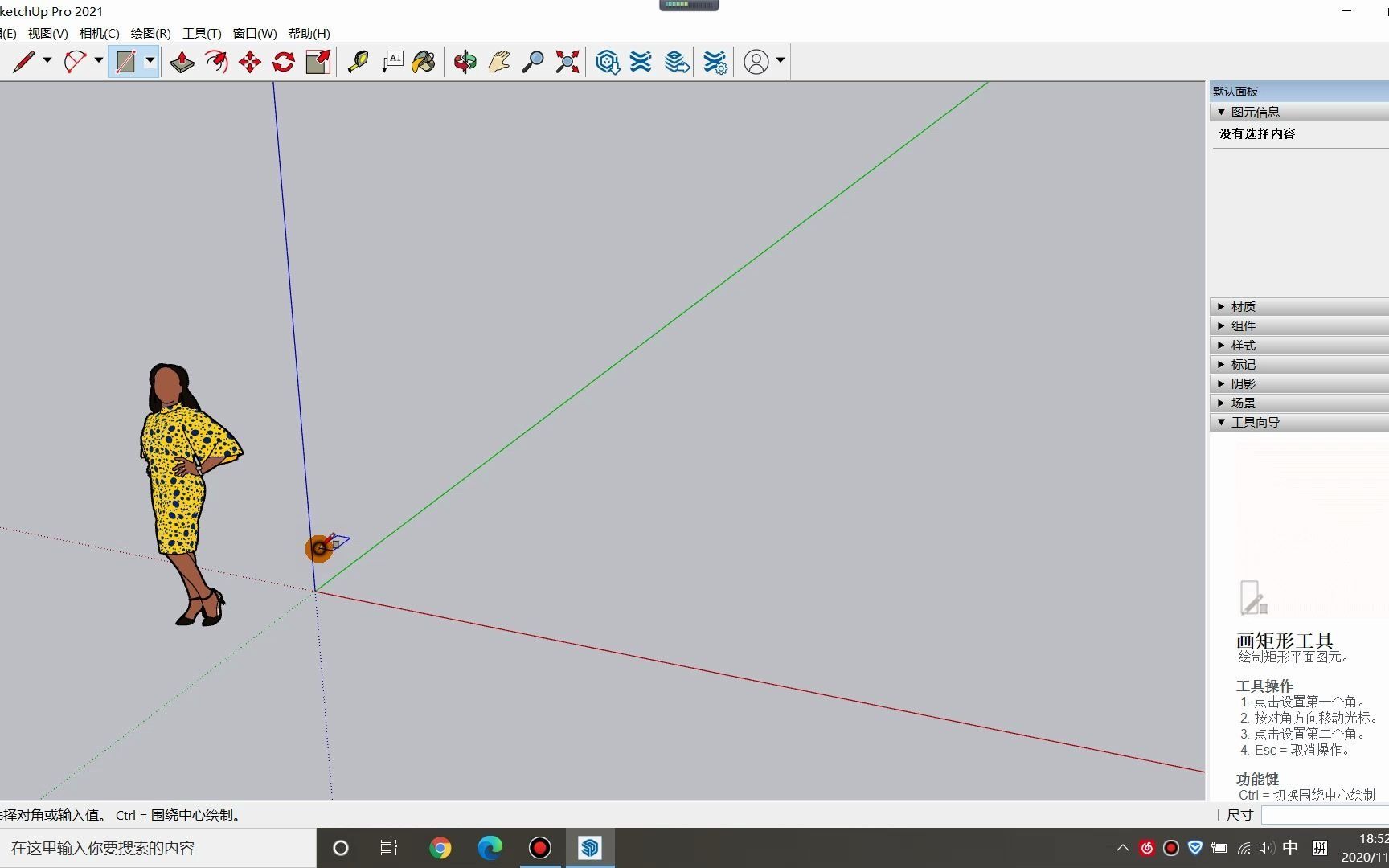The height and width of the screenshot is (868, 1389).
Task: Select the Line drawing tool
Action: [x=24, y=61]
